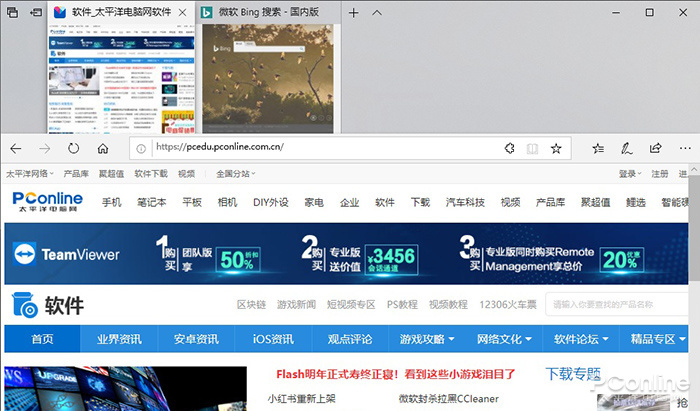Viewport: 700px width, 411px height.
Task: Expand 太平洋网络 dropdown
Action: pyautogui.click(x=29, y=174)
